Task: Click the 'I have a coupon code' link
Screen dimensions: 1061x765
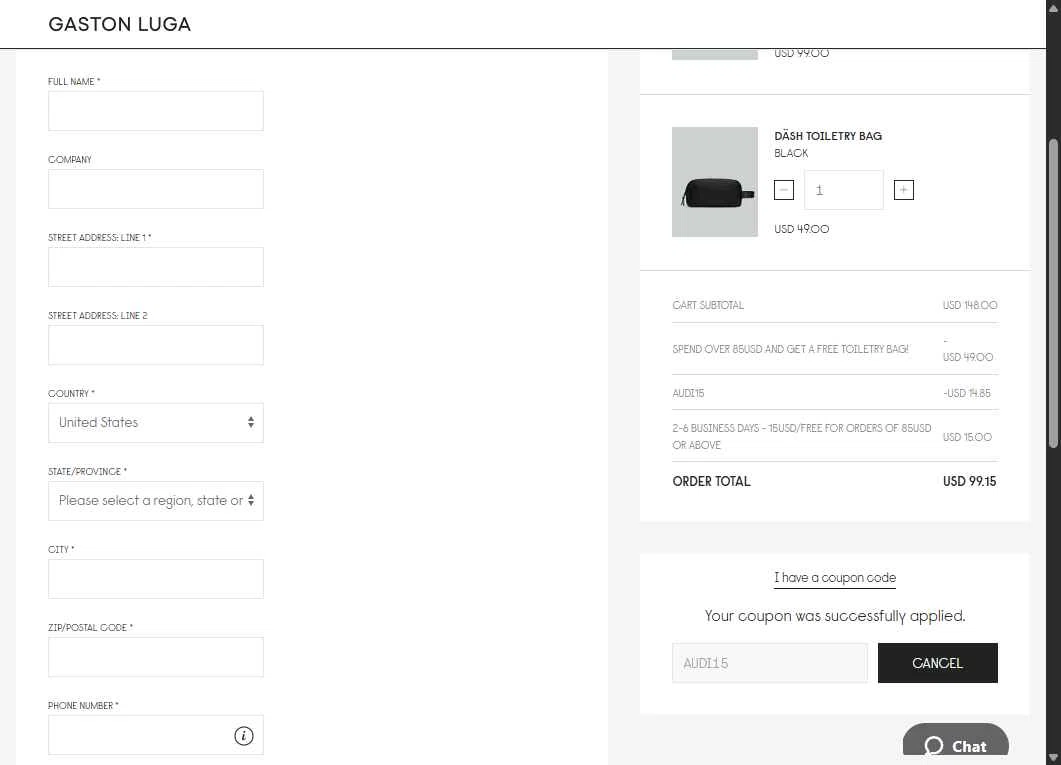Action: pyautogui.click(x=835, y=578)
